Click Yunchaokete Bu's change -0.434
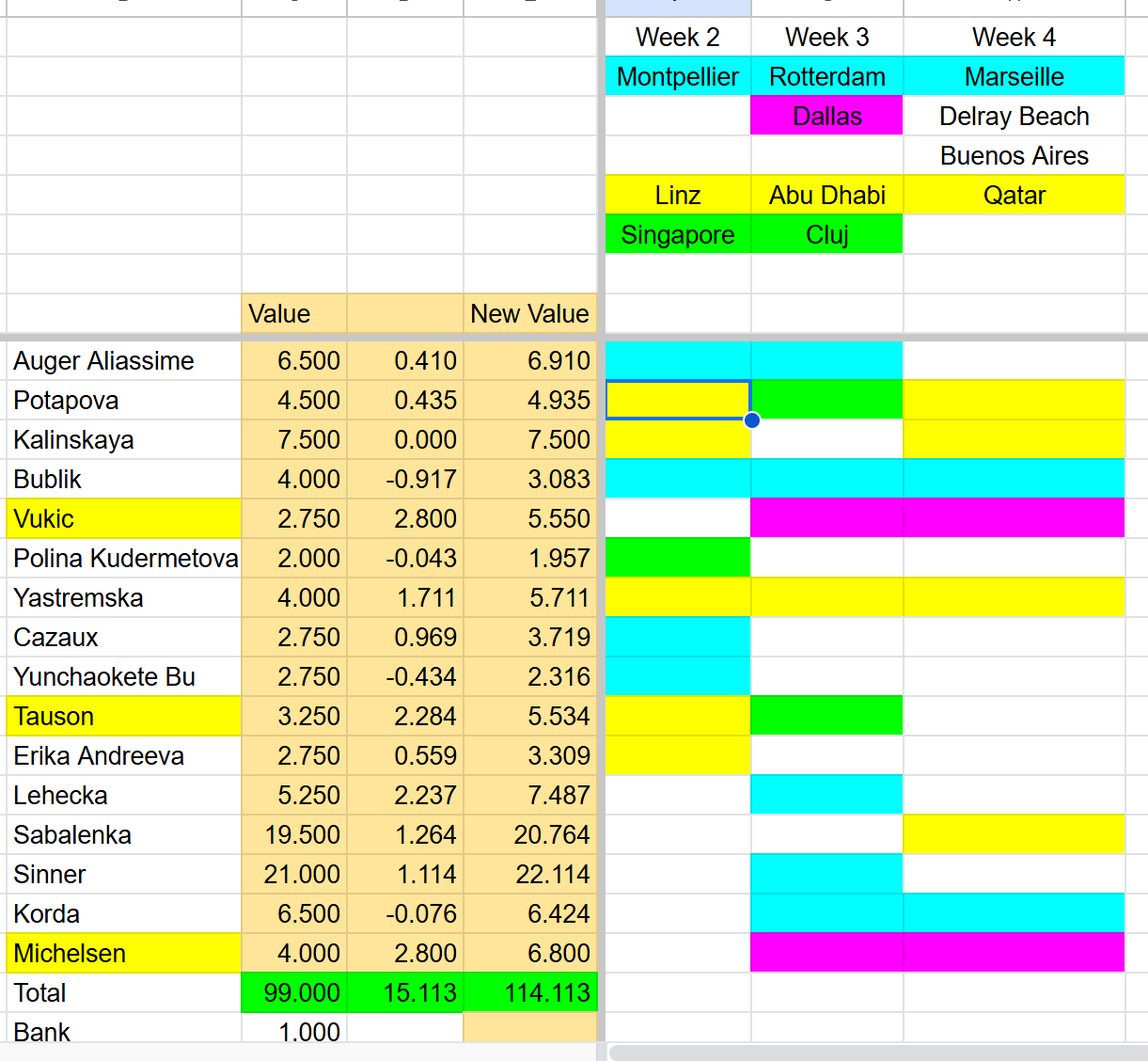This screenshot has width=1148, height=1061. click(405, 677)
